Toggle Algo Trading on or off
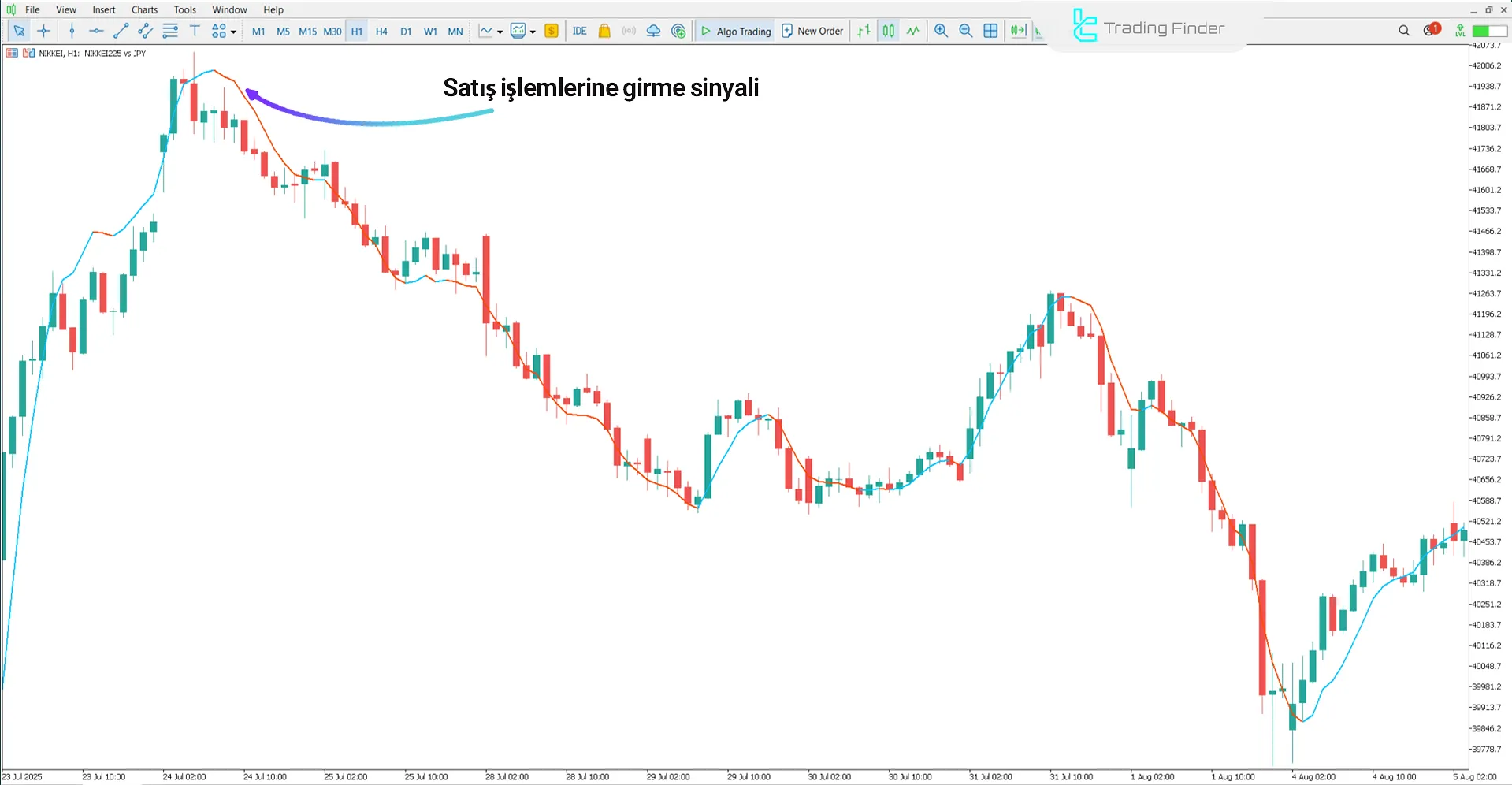 tap(734, 31)
